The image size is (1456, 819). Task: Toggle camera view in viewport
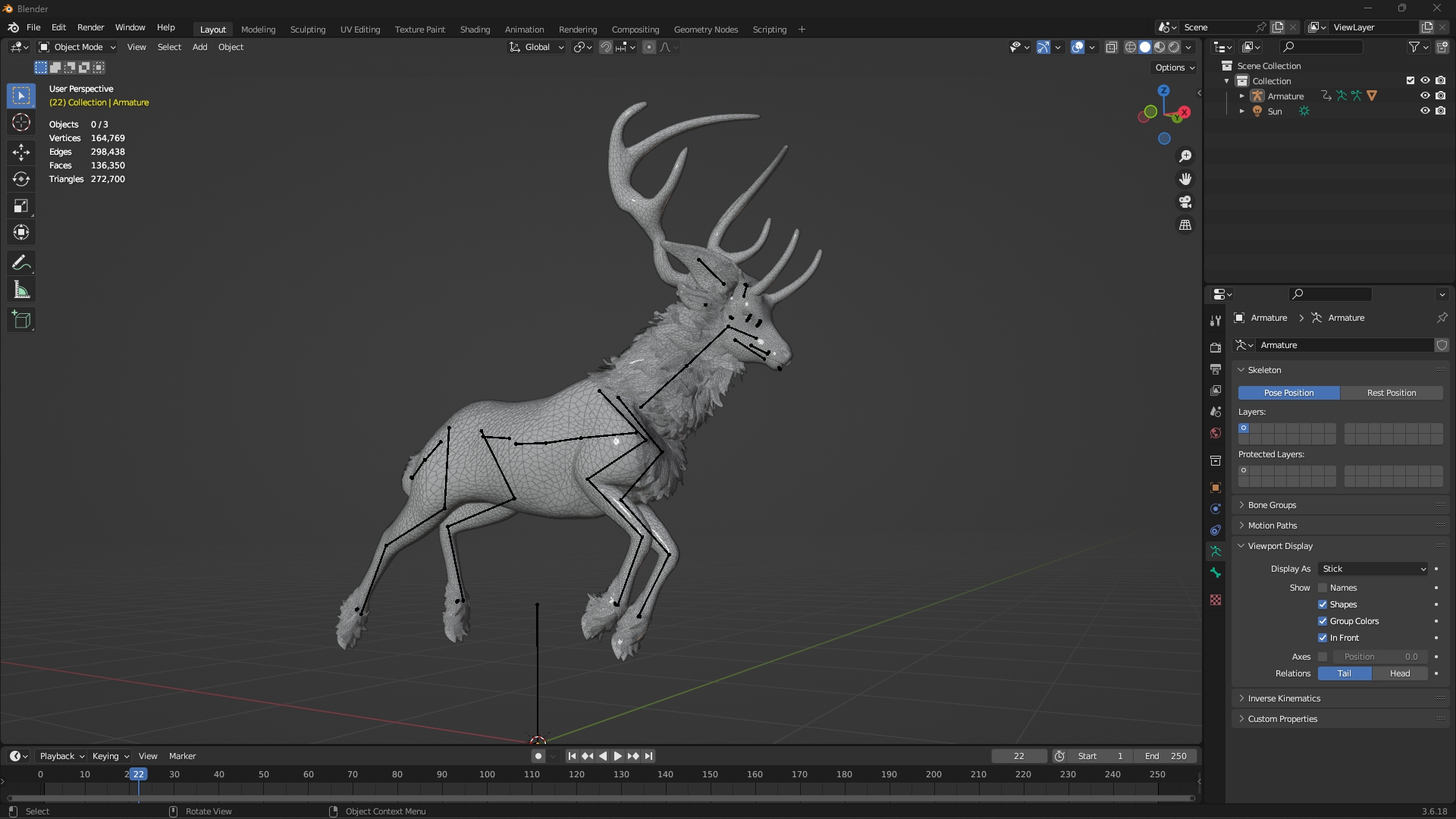pyautogui.click(x=1185, y=202)
